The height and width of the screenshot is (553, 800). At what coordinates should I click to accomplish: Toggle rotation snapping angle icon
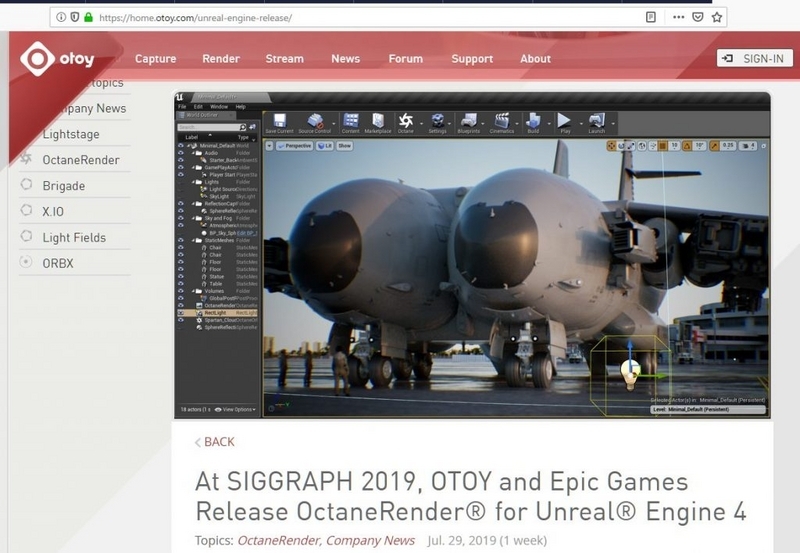coord(687,146)
